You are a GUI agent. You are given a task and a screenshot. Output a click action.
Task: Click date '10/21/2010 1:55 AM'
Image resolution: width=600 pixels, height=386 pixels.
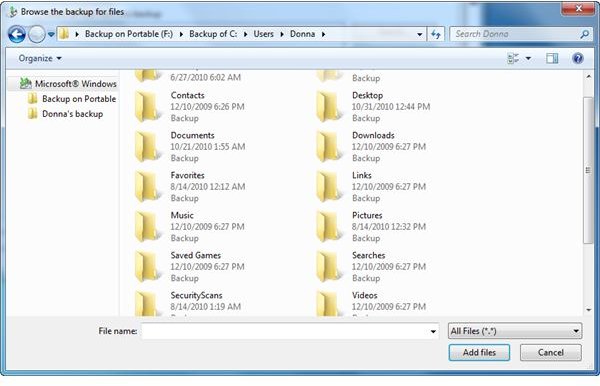pyautogui.click(x=208, y=147)
